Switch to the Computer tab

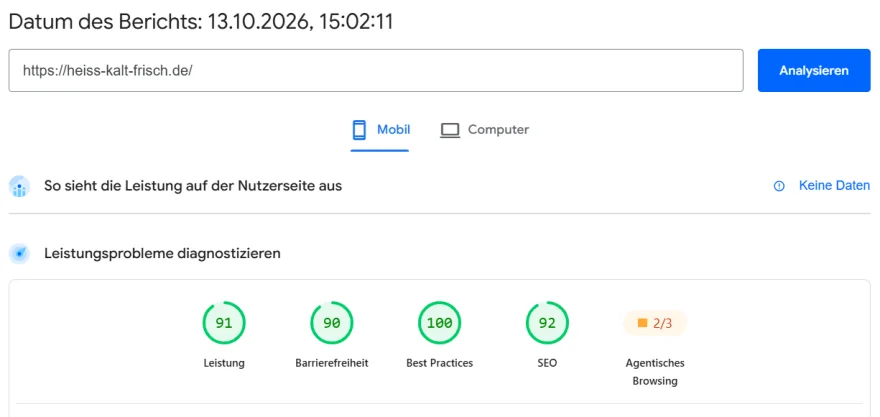tap(484, 130)
